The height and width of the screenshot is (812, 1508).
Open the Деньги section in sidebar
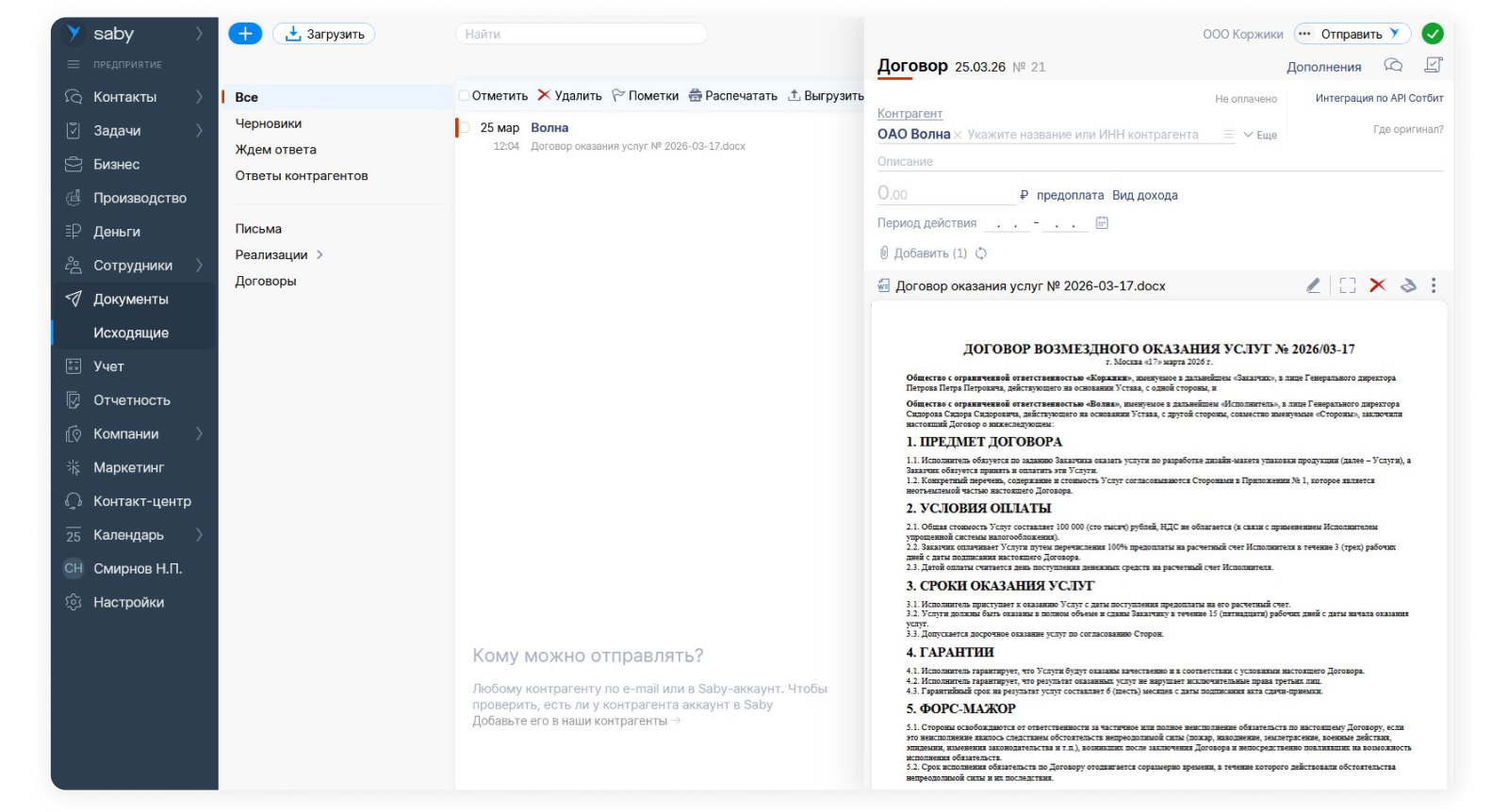click(117, 232)
